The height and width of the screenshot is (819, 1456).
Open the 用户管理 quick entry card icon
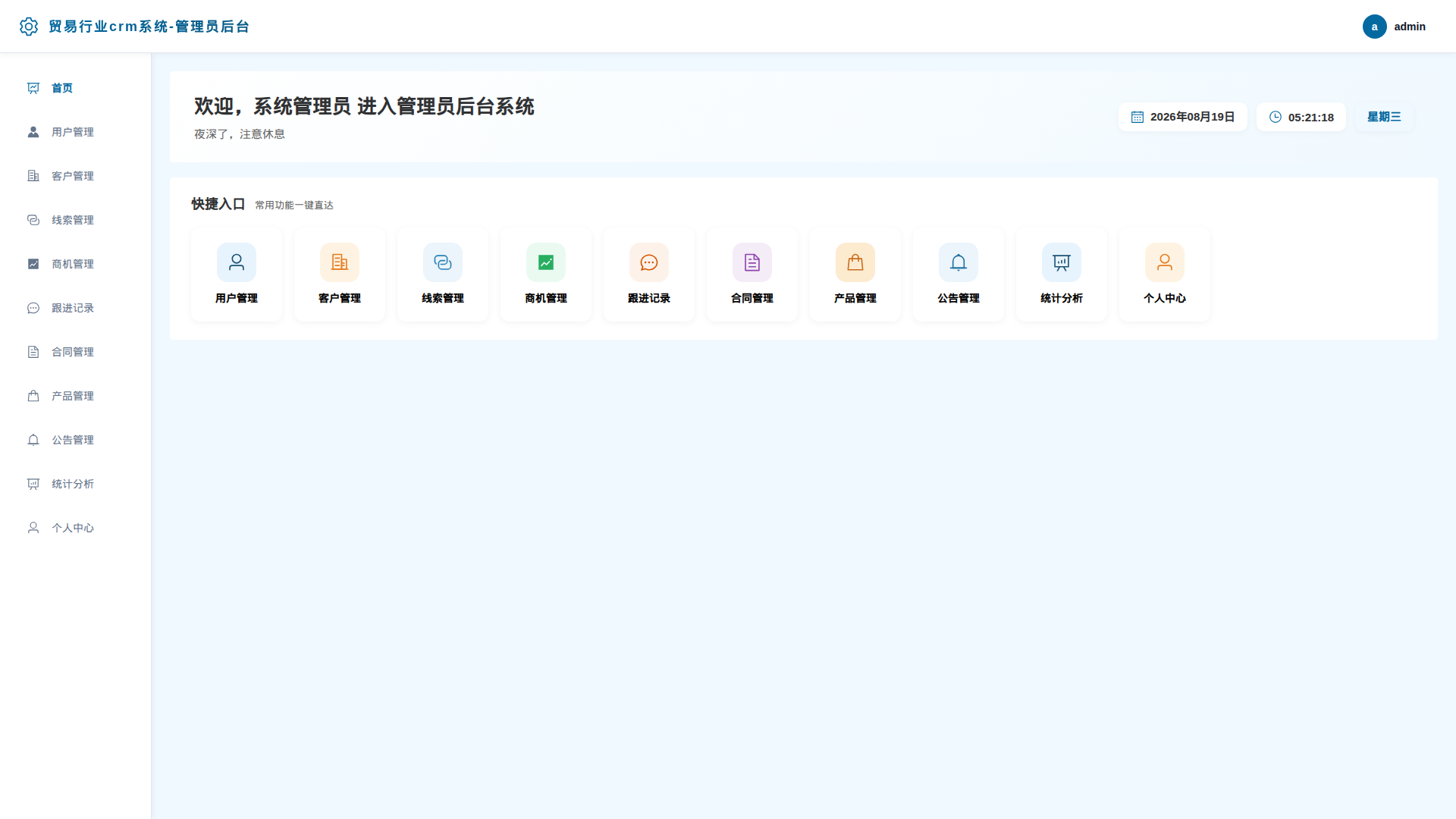[237, 262]
